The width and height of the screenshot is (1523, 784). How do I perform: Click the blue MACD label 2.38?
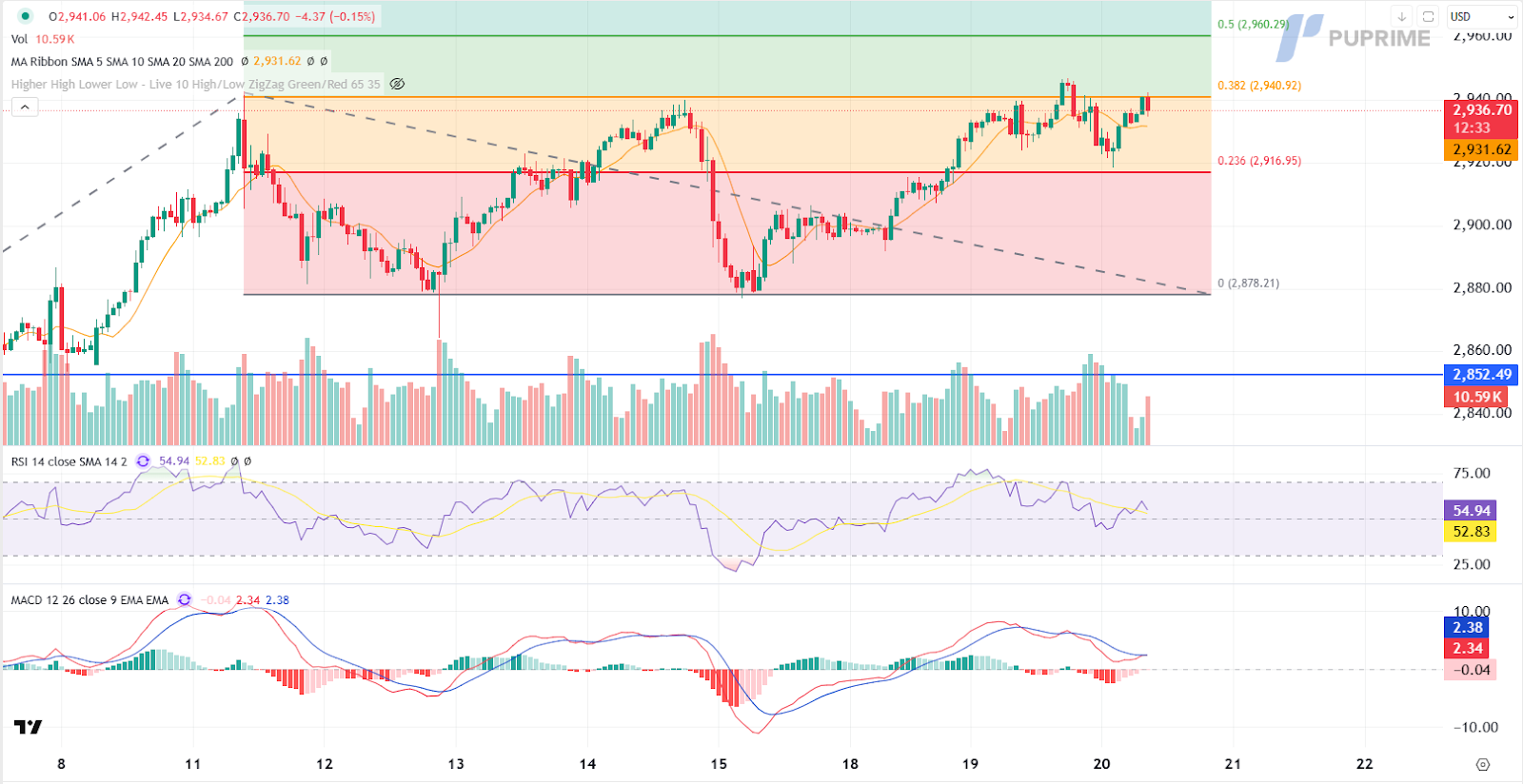pos(1467,628)
